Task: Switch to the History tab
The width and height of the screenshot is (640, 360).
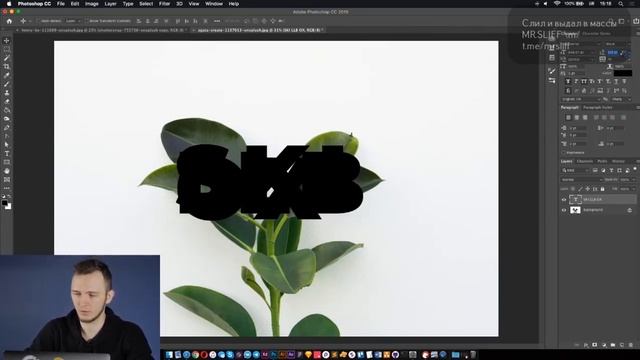Action: (618, 161)
